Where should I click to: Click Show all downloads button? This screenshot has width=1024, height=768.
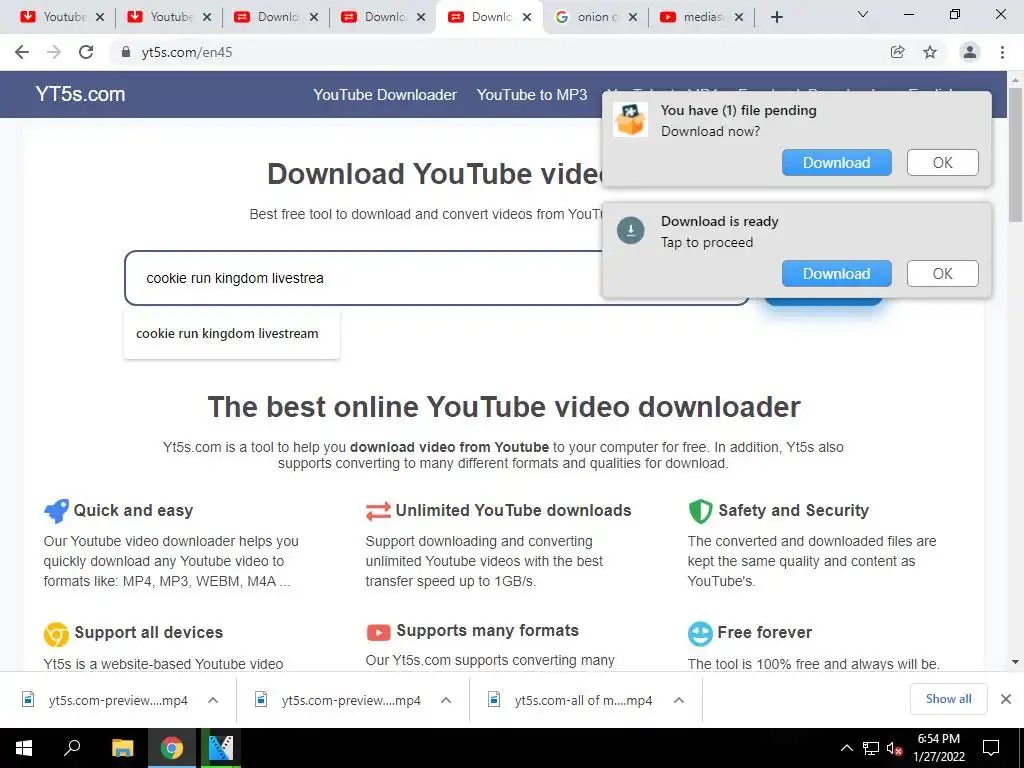[948, 699]
